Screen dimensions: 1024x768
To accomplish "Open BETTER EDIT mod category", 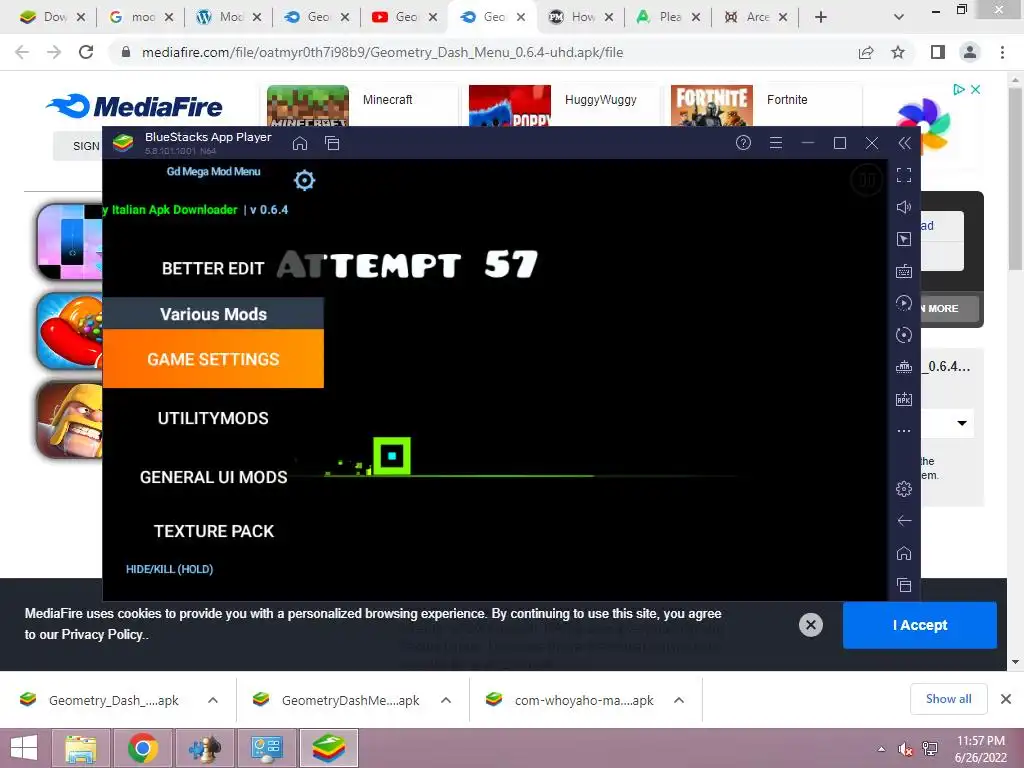I will point(213,268).
